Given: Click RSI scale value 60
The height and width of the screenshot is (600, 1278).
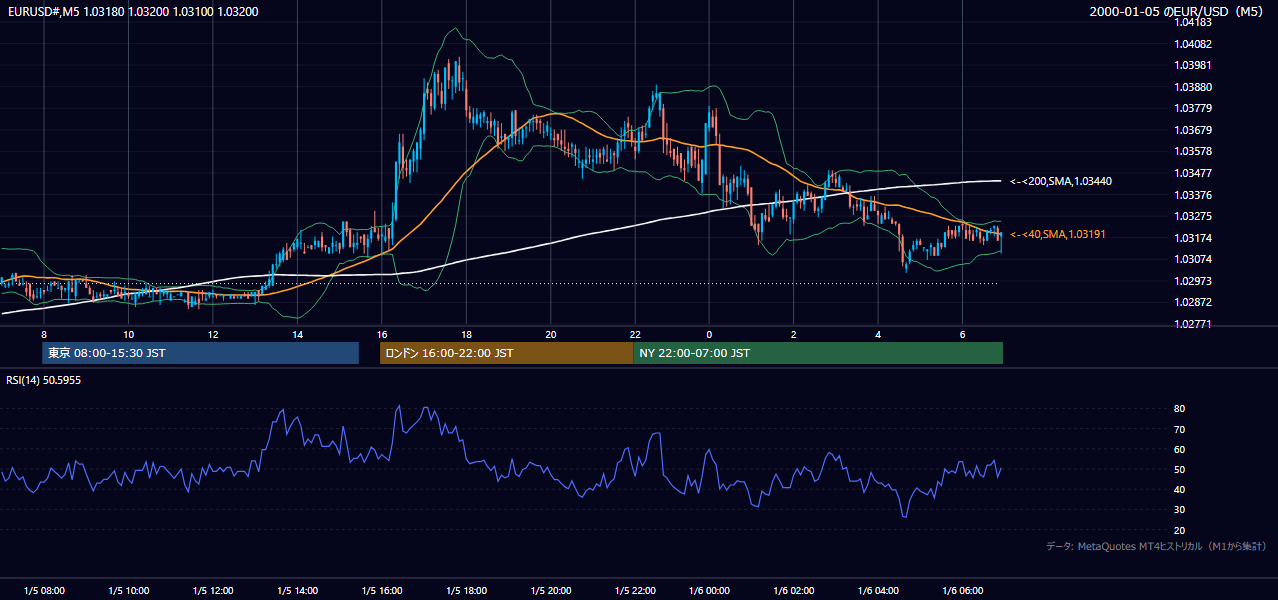Looking at the screenshot, I should (1180, 449).
